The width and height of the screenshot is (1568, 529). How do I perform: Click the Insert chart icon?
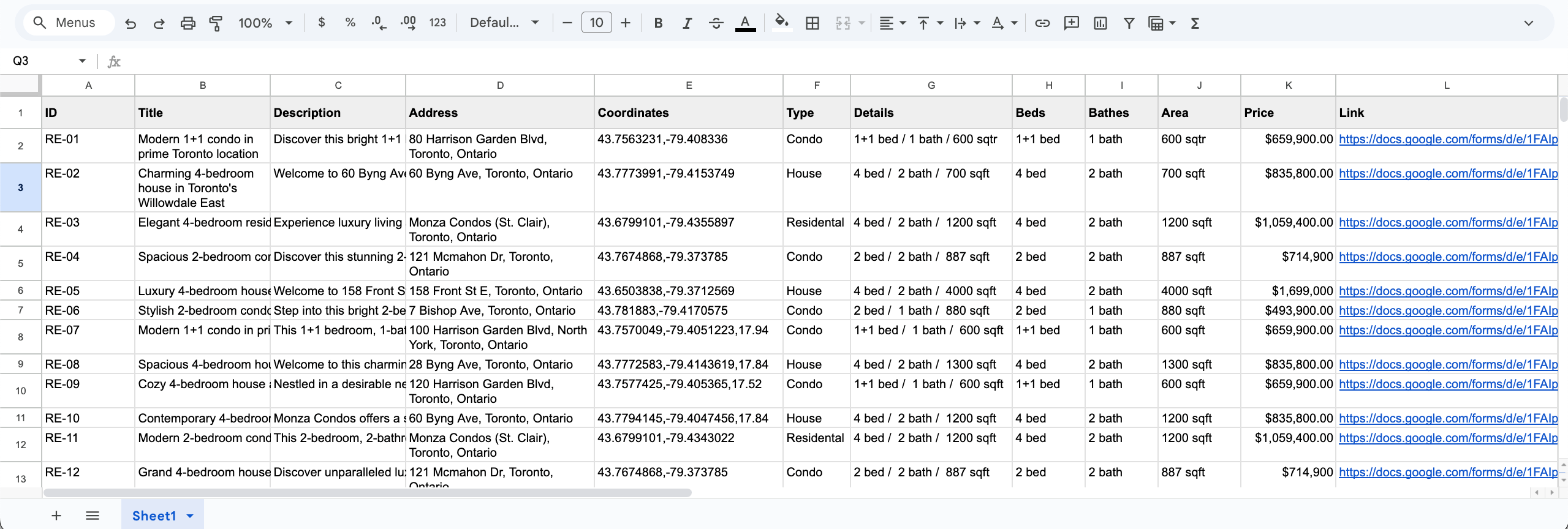pyautogui.click(x=1100, y=23)
